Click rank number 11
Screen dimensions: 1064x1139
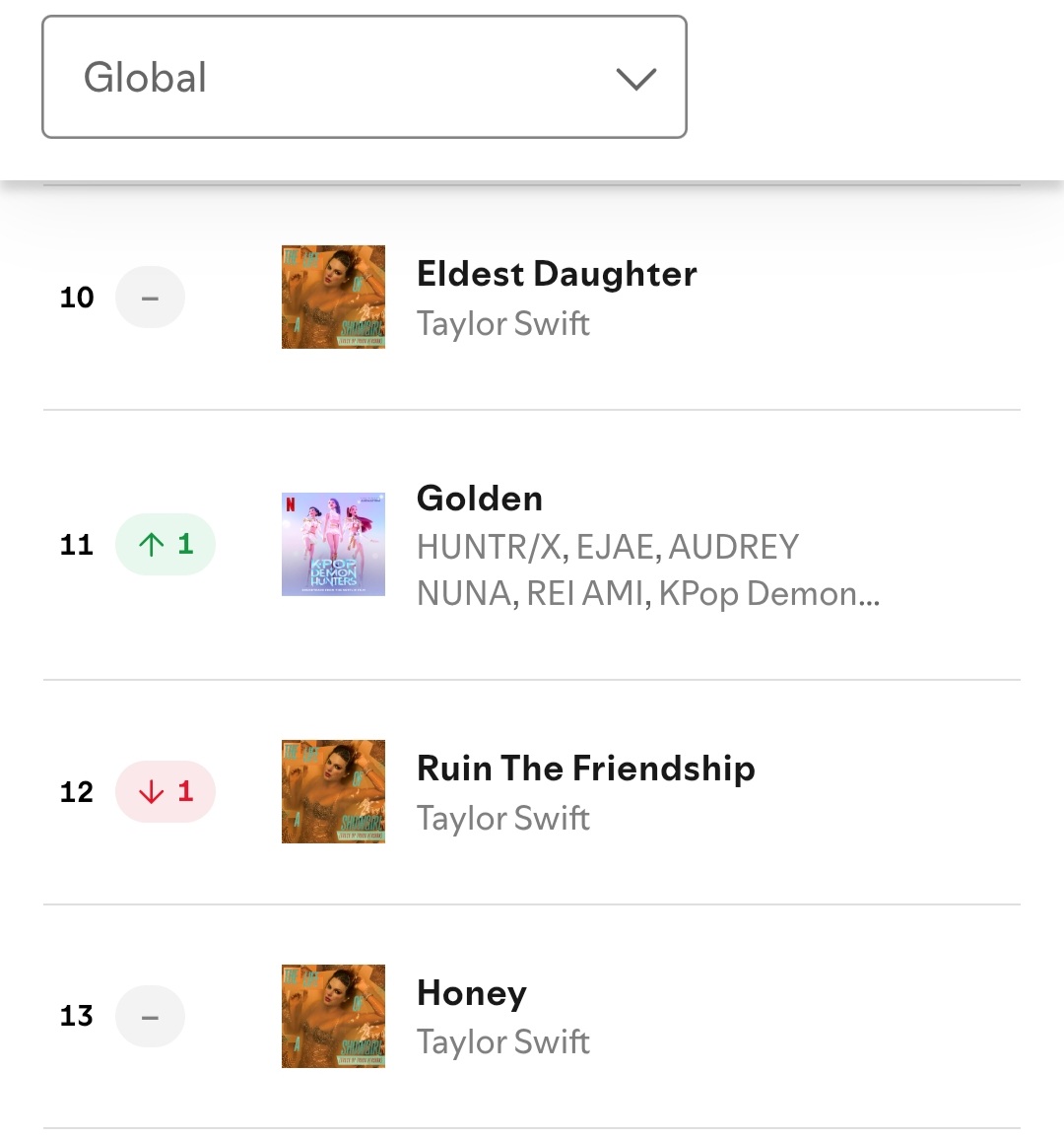(76, 545)
